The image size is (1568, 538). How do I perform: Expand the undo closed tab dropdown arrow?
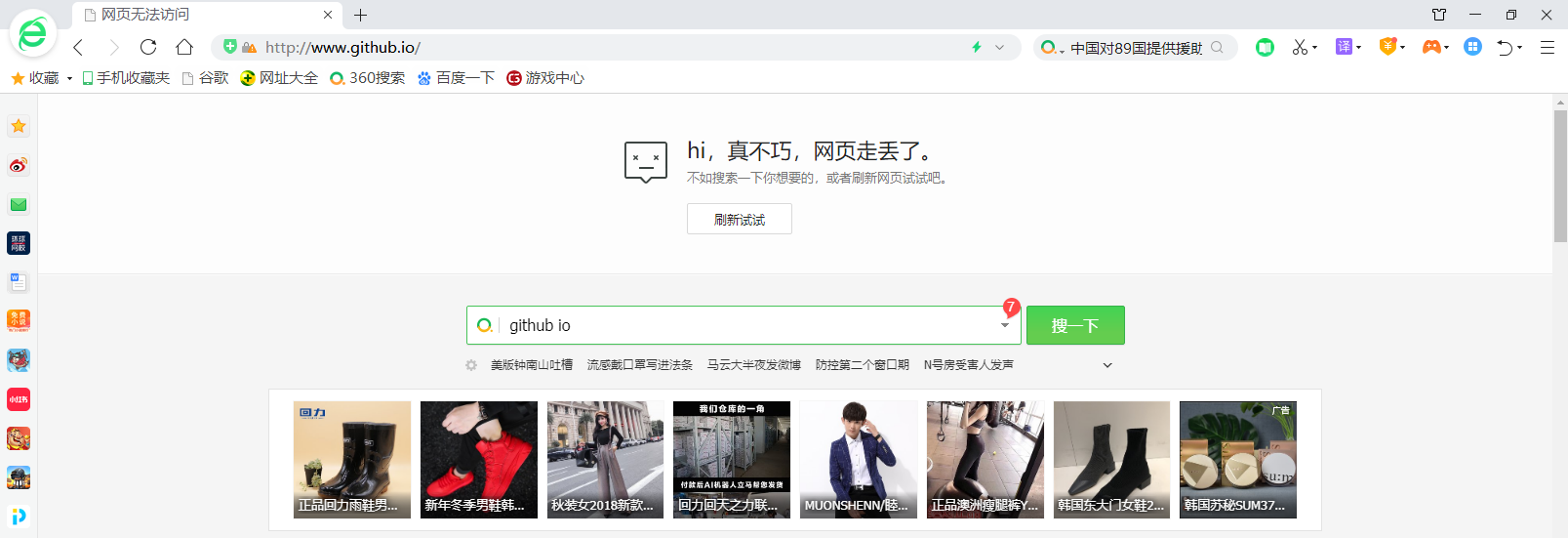tap(1520, 48)
